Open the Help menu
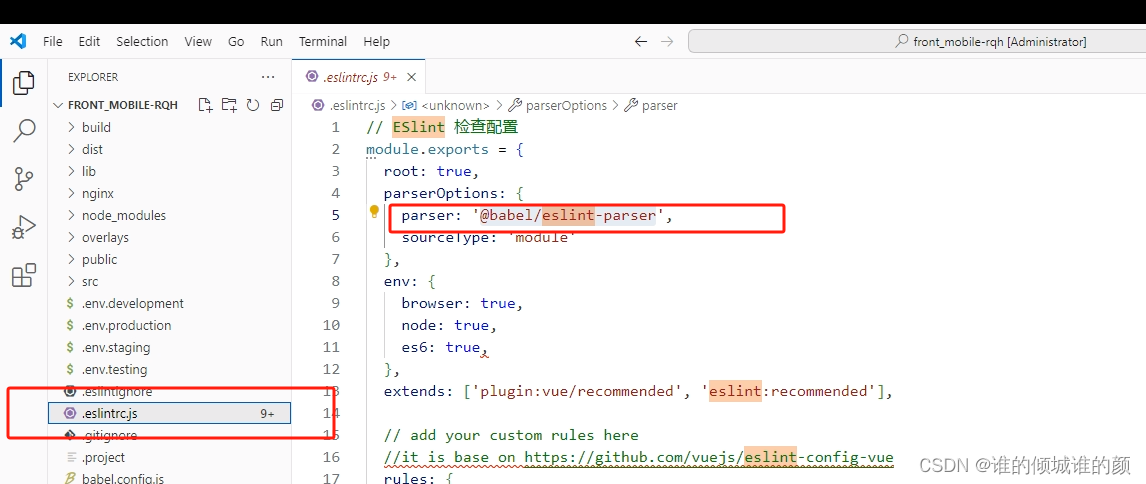The image size is (1146, 484). tap(376, 42)
